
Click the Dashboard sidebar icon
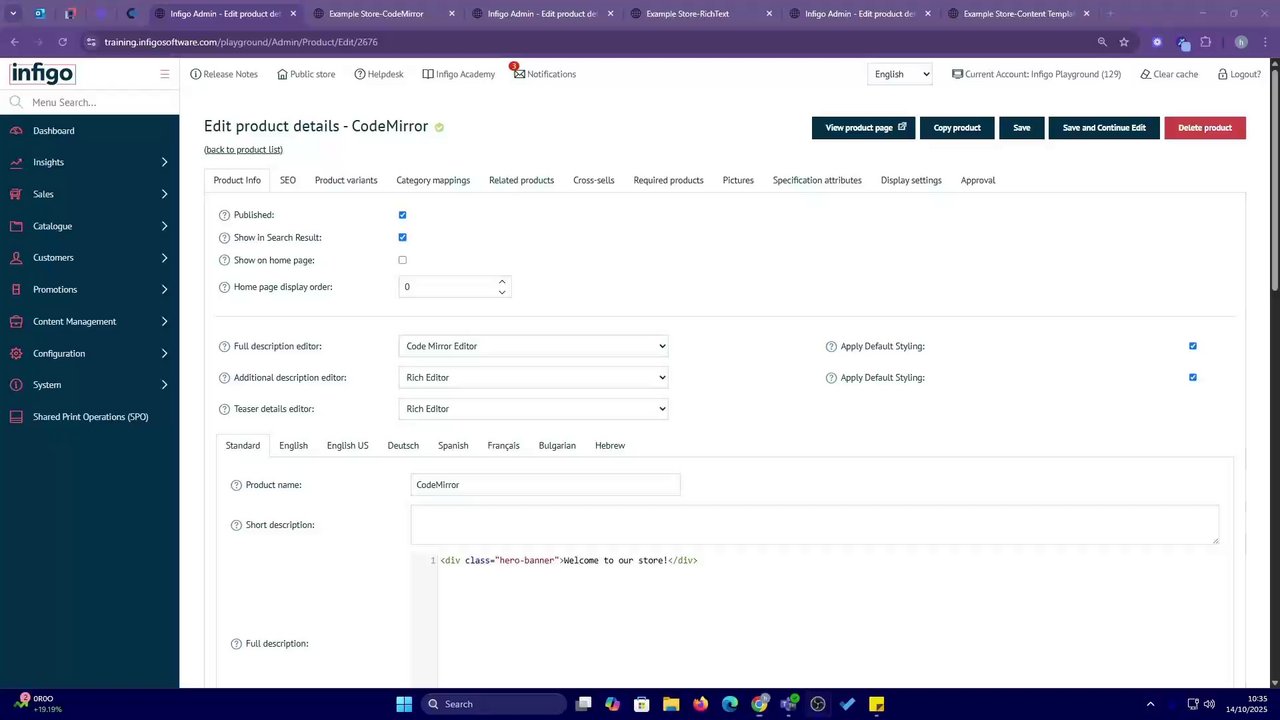(x=16, y=131)
